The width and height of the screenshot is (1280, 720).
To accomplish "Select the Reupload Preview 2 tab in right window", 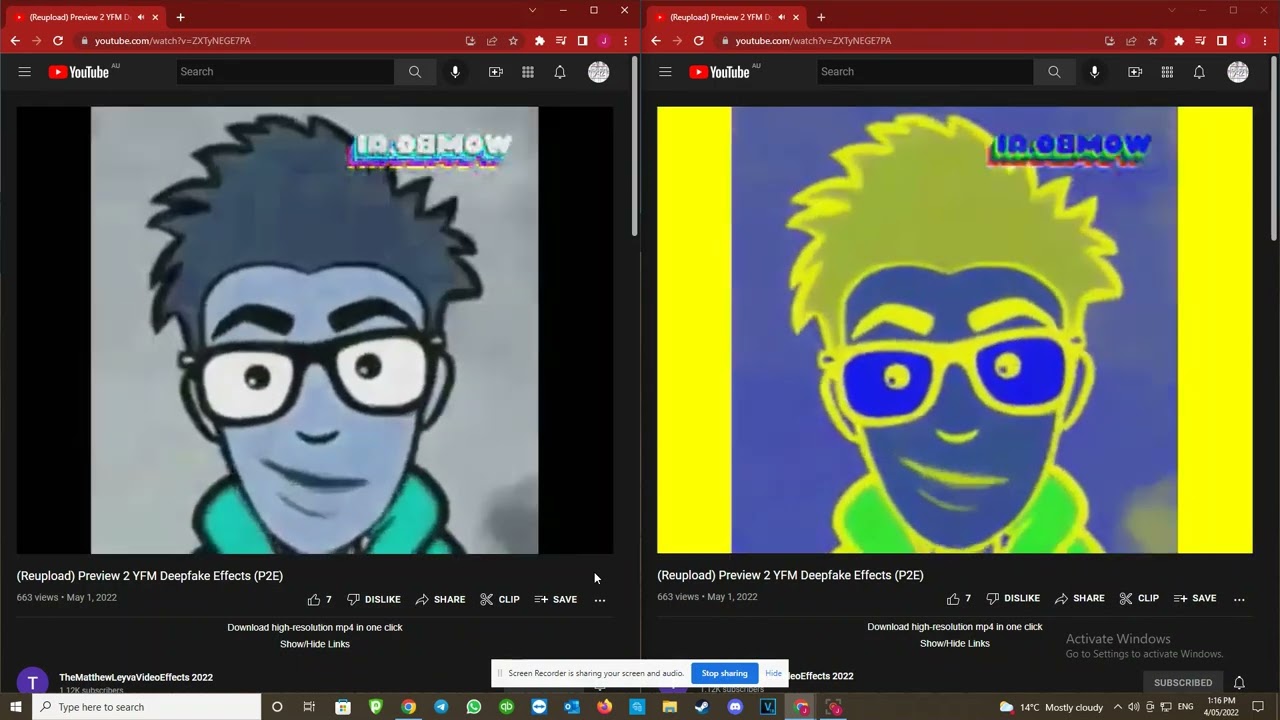I will 720,17.
